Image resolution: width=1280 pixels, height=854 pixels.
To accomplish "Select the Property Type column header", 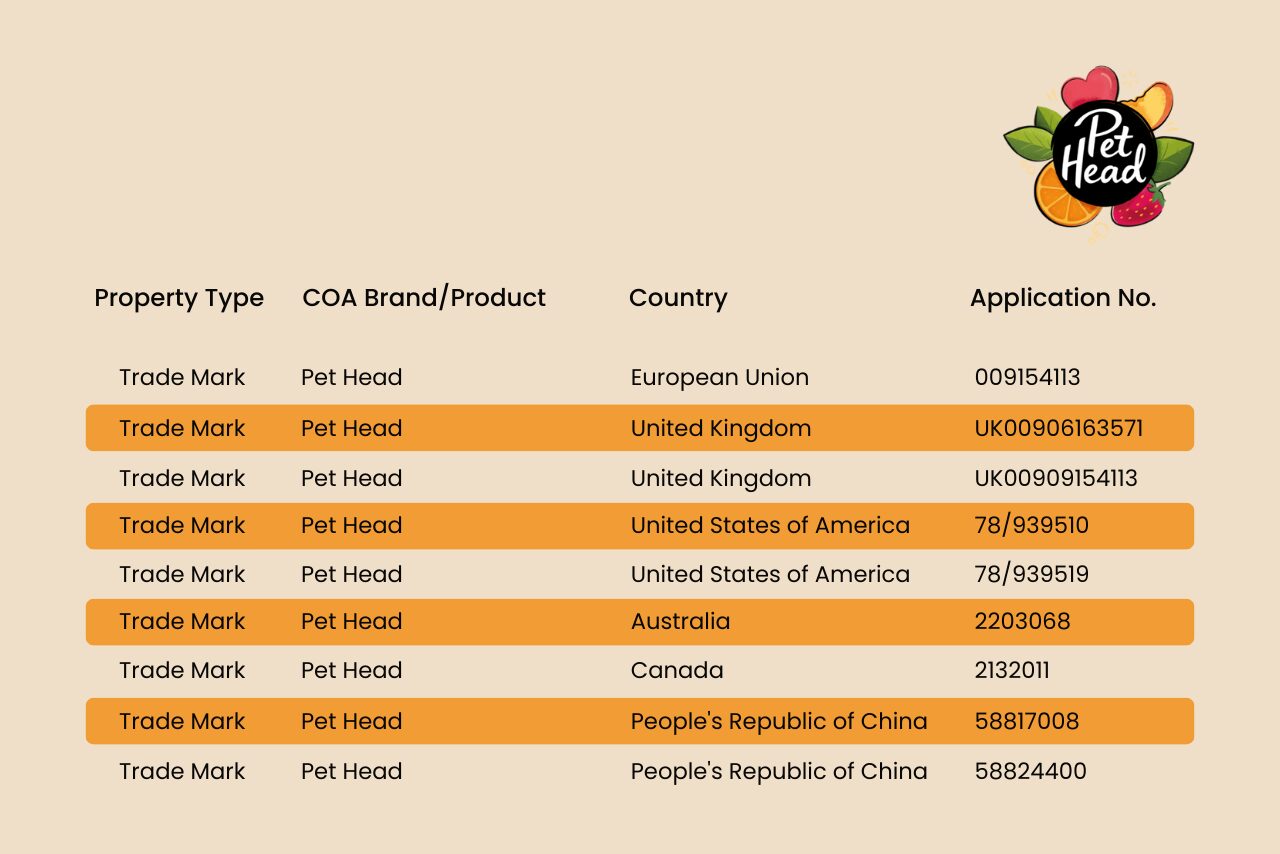I will tap(179, 298).
